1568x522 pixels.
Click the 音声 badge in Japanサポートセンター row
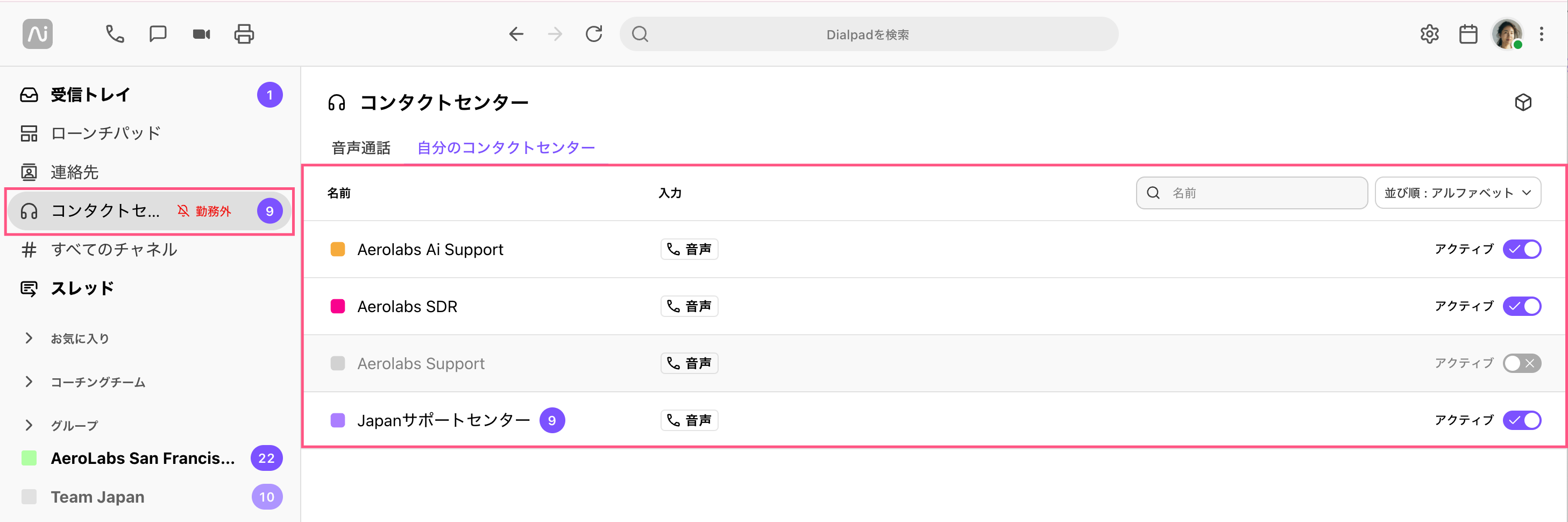tap(689, 420)
